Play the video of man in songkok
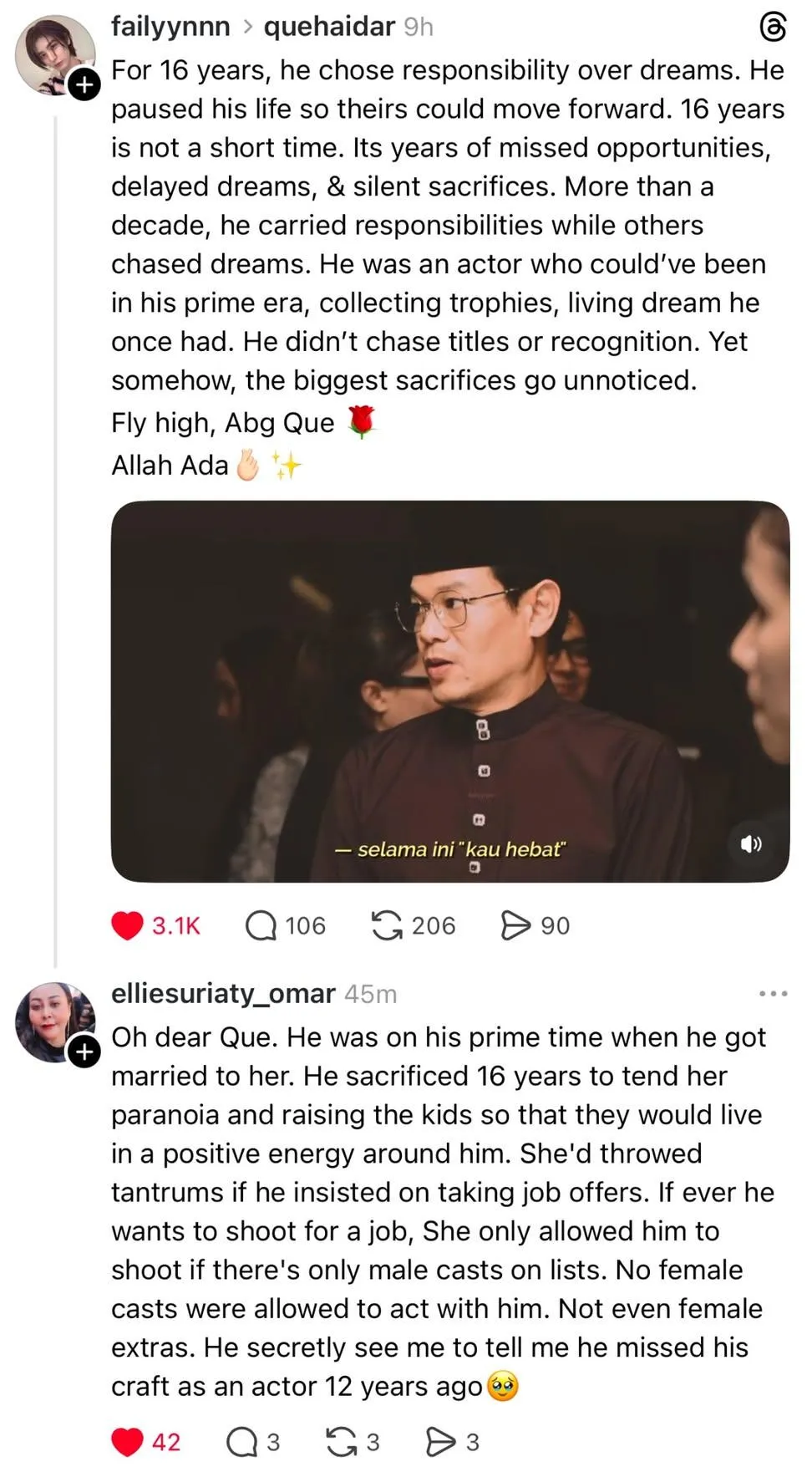 [x=449, y=690]
